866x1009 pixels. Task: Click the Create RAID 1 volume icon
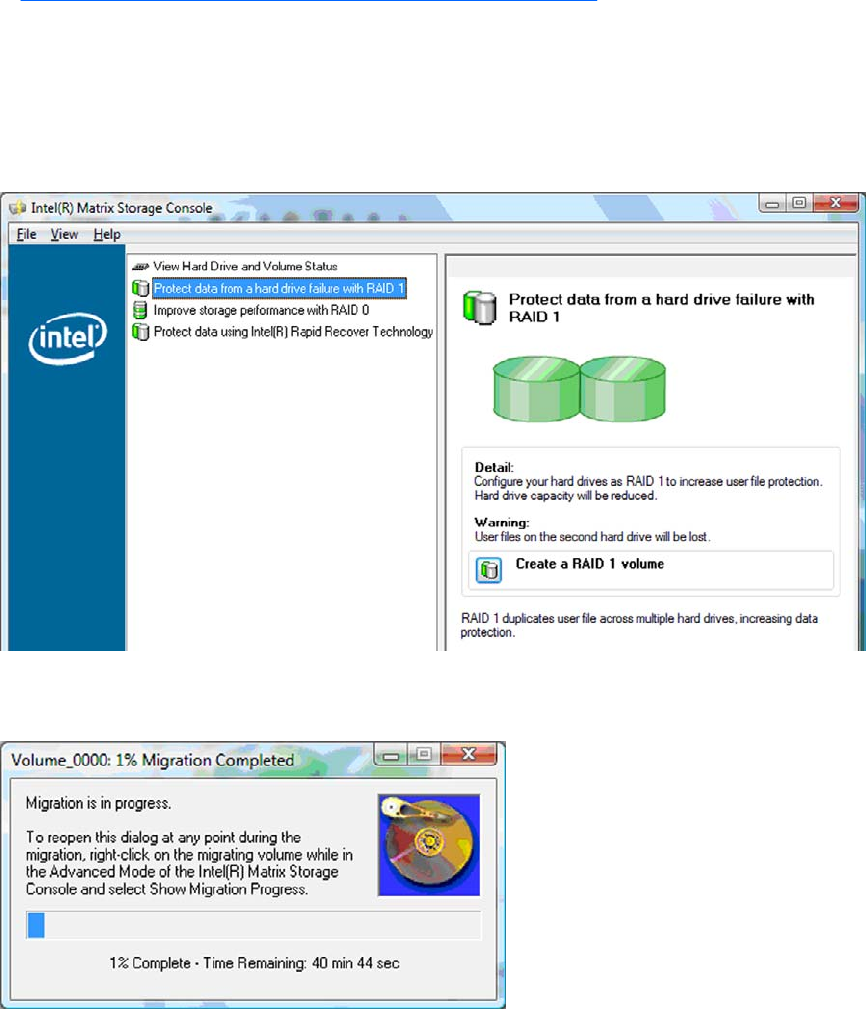(x=488, y=569)
